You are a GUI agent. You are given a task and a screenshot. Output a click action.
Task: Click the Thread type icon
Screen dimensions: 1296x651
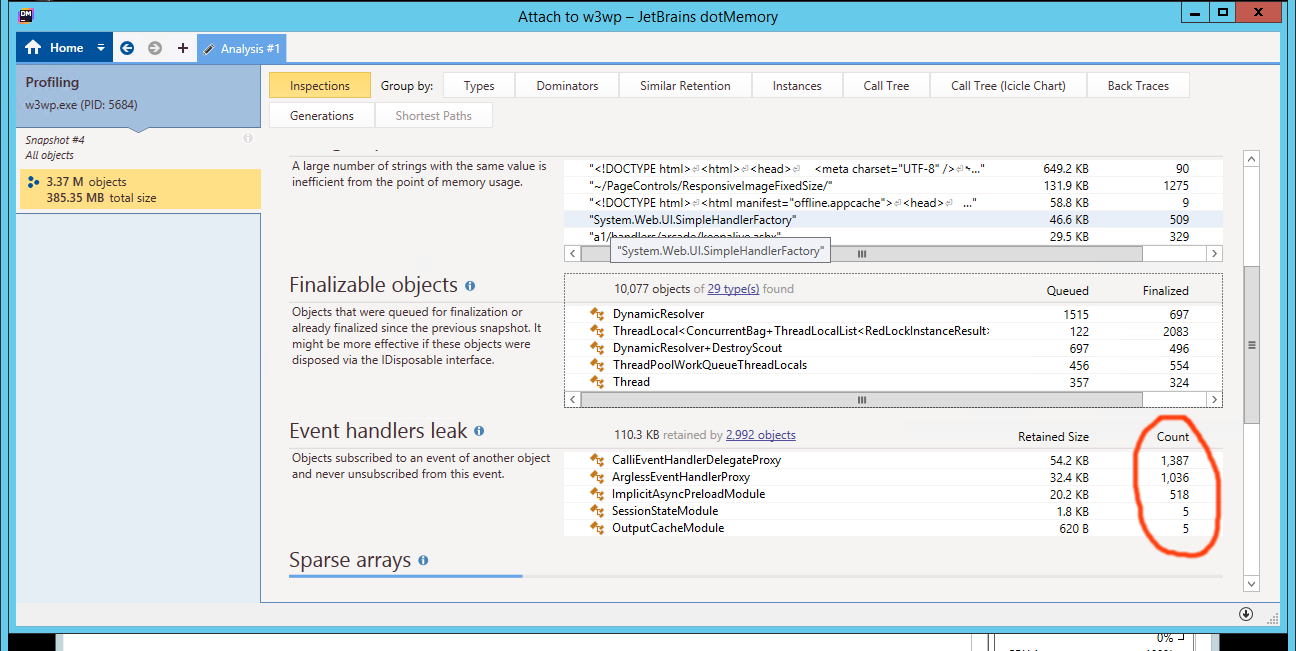coord(598,382)
